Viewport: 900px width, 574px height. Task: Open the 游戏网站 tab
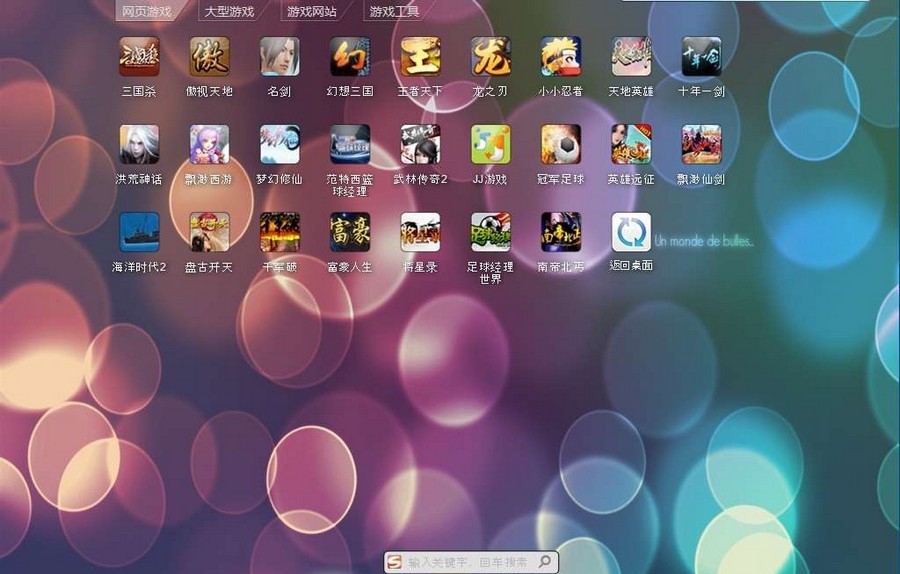[312, 11]
